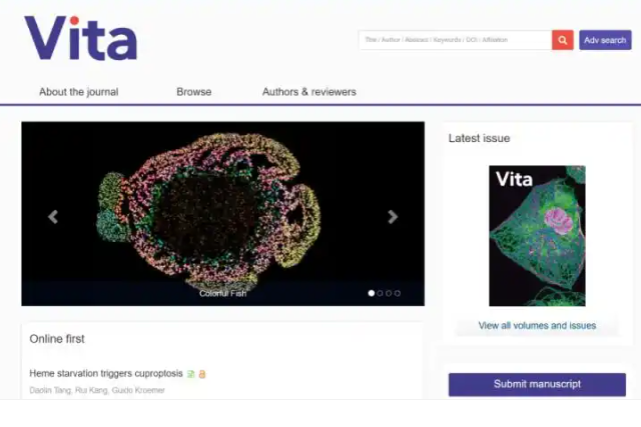This screenshot has width=641, height=427.
Task: Open the About the journal menu
Action: (x=79, y=92)
